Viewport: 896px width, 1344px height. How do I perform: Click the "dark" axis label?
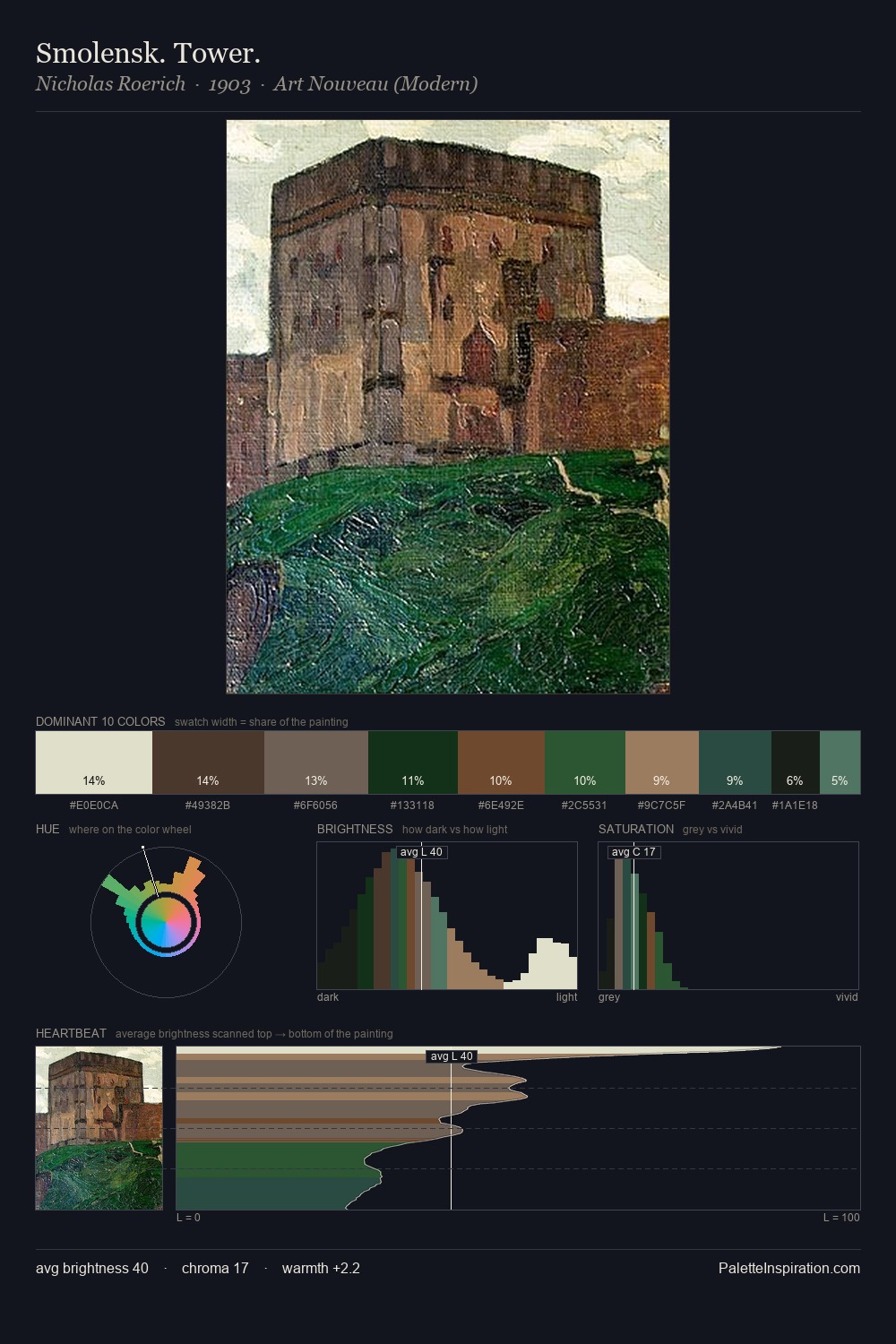(328, 997)
